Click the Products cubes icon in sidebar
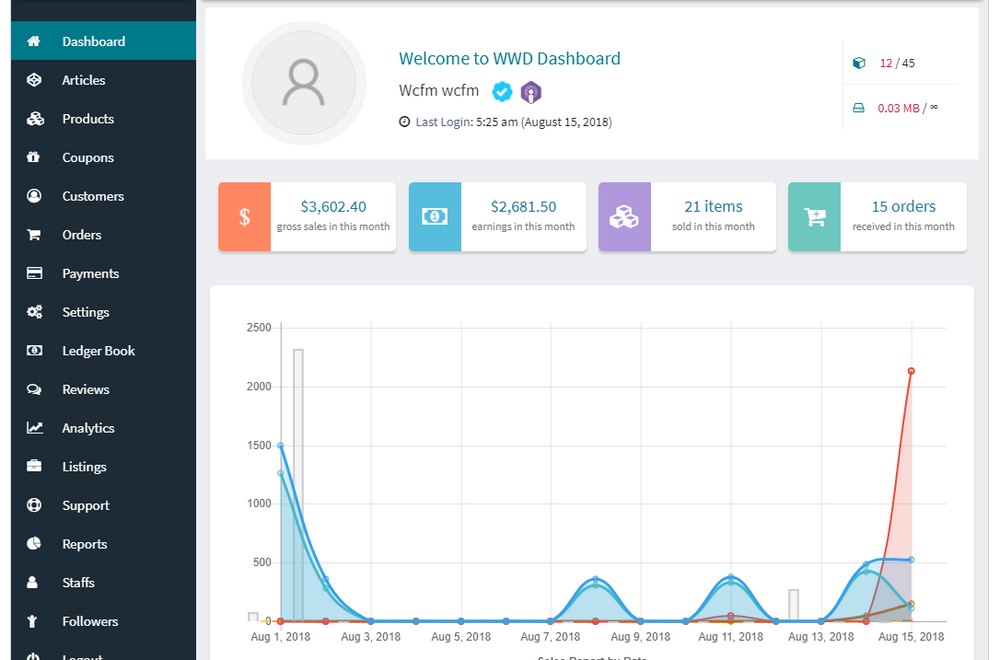 tap(35, 119)
